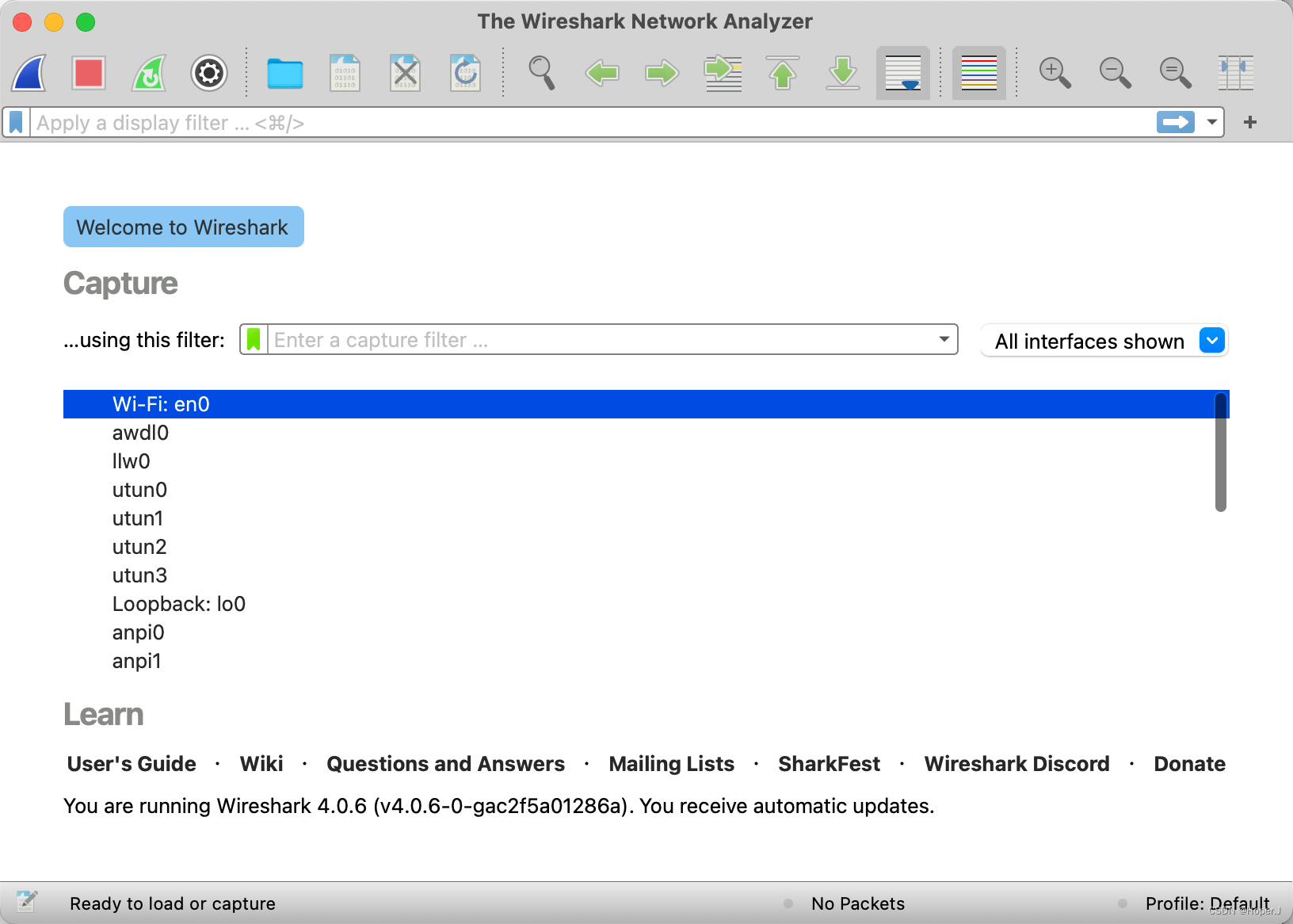
Task: Zoom in main window text
Action: (1055, 73)
